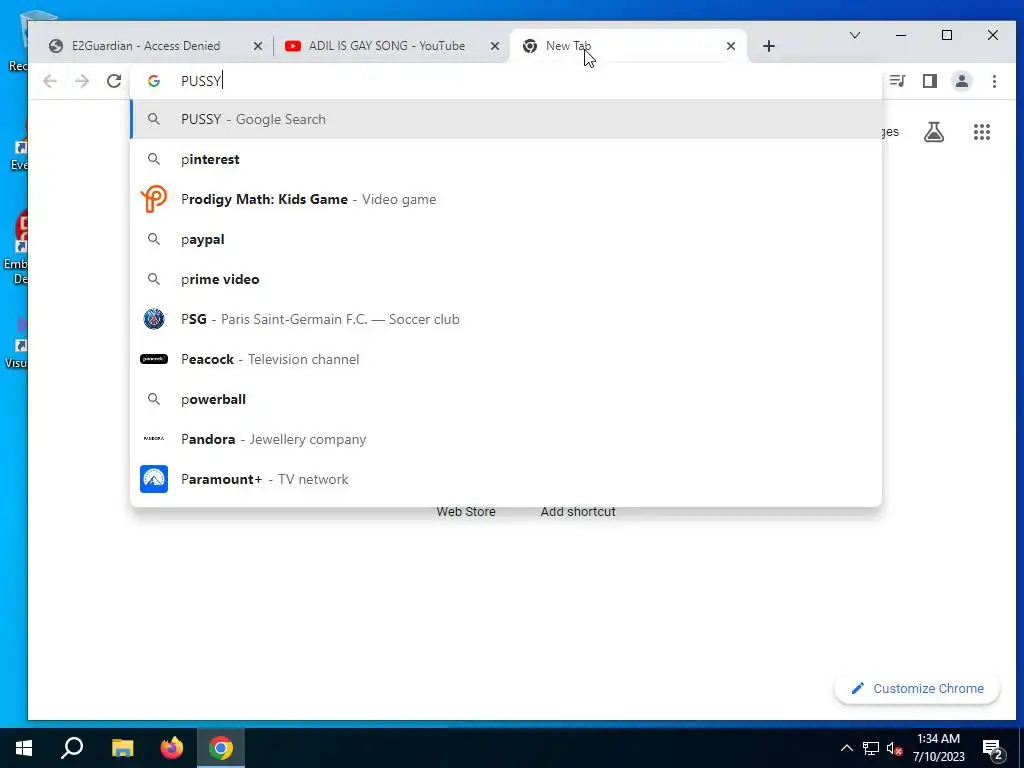Click the Google Search top suggestion row

click(506, 120)
